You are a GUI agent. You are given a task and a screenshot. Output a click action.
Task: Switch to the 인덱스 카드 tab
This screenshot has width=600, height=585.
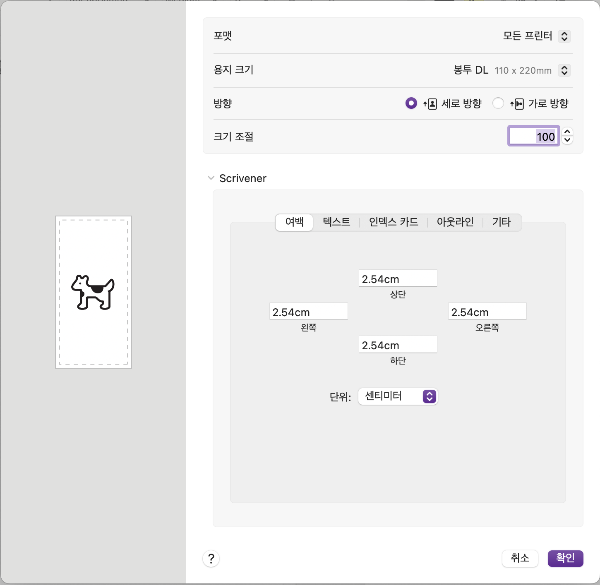click(393, 222)
